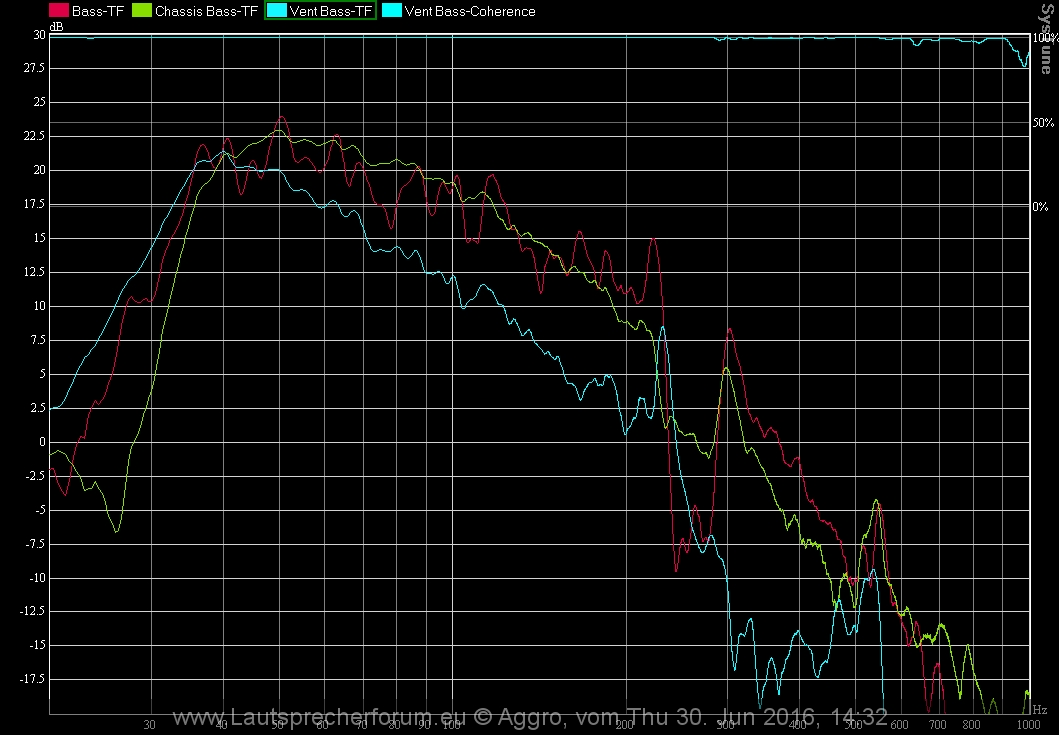
Task: Click the -17.5 dB axis value
Action: tap(33, 679)
